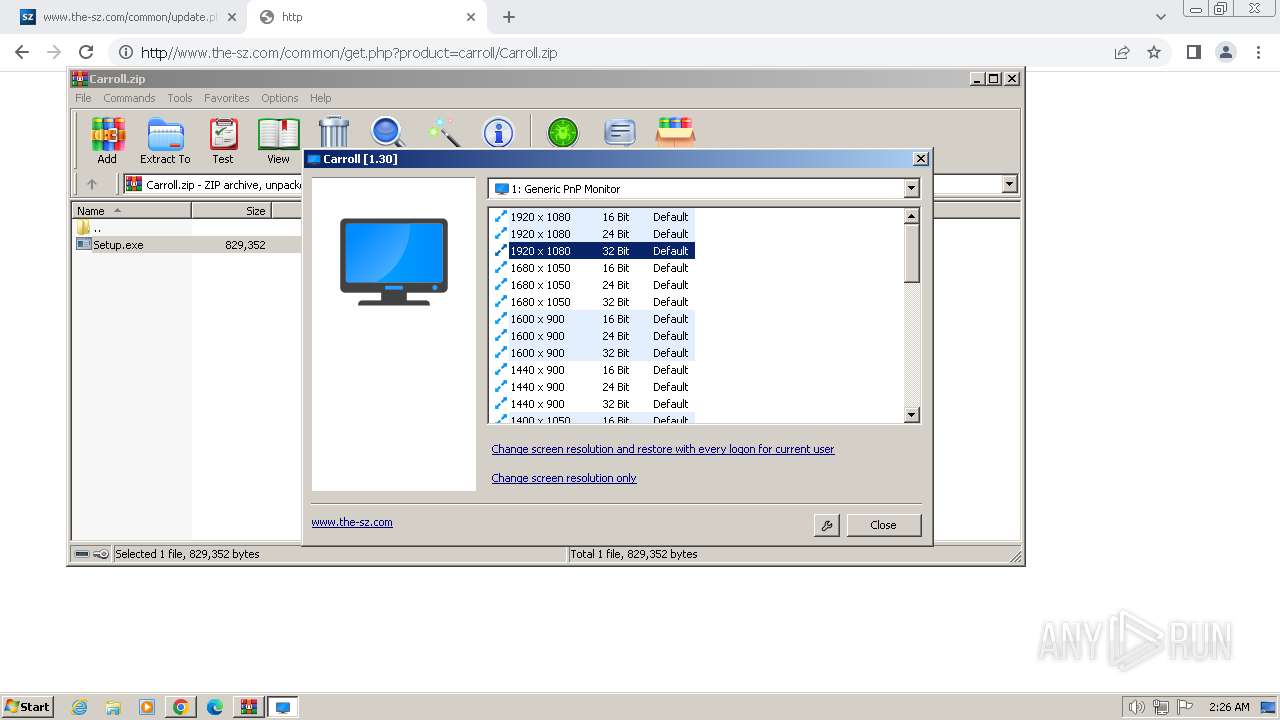
Task: Click the browser address bar URL
Action: [349, 53]
